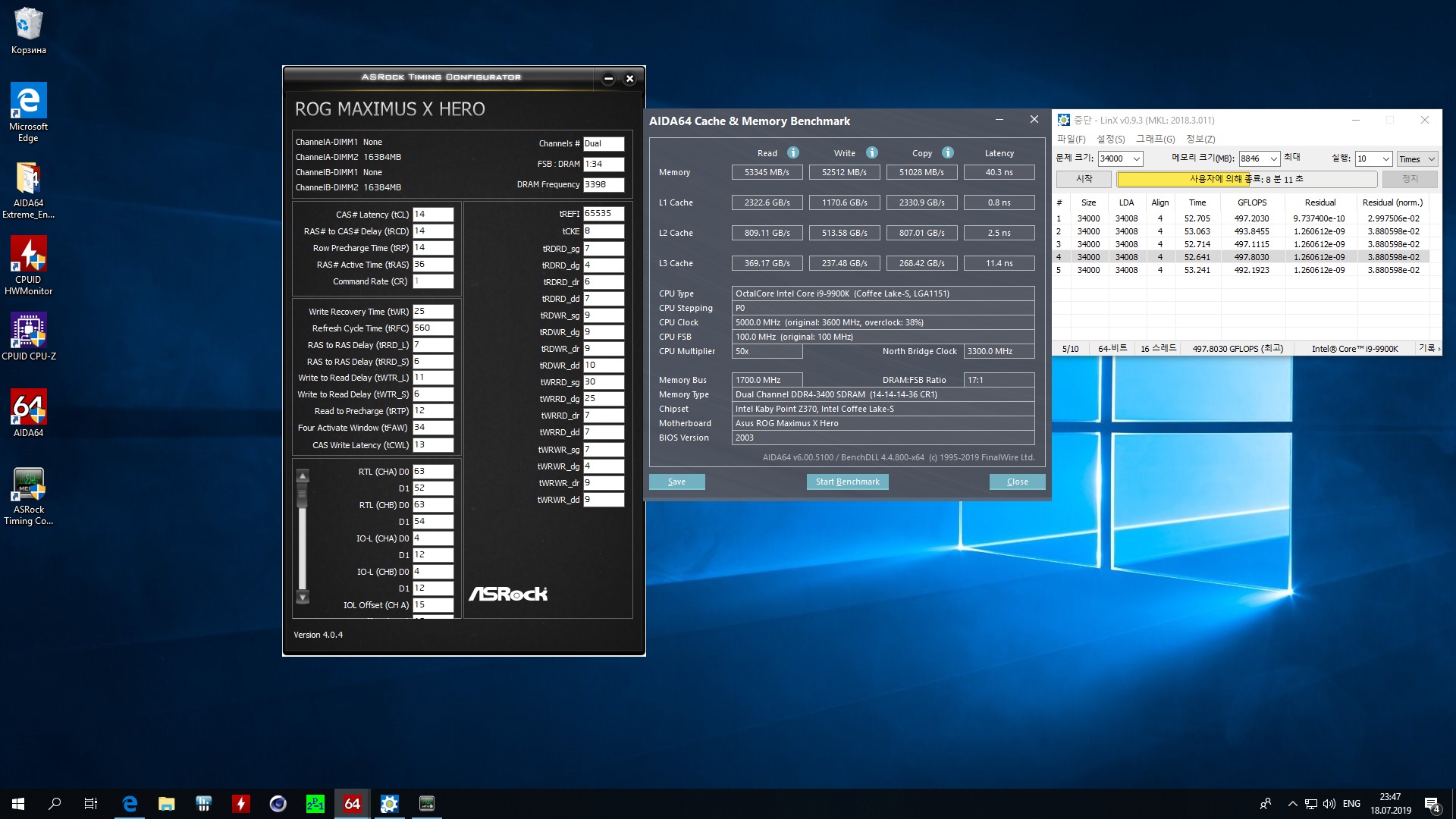The image size is (1456, 819).
Task: Click LinX gear icon in taskbar
Action: point(390,804)
